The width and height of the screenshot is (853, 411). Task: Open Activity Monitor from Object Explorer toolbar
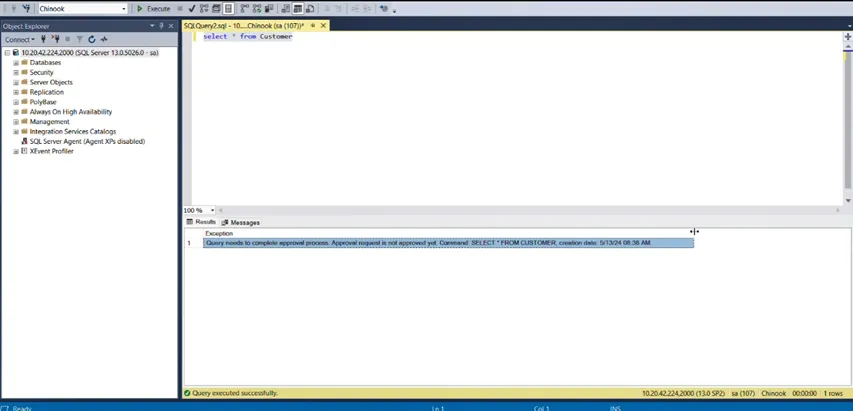(104, 39)
